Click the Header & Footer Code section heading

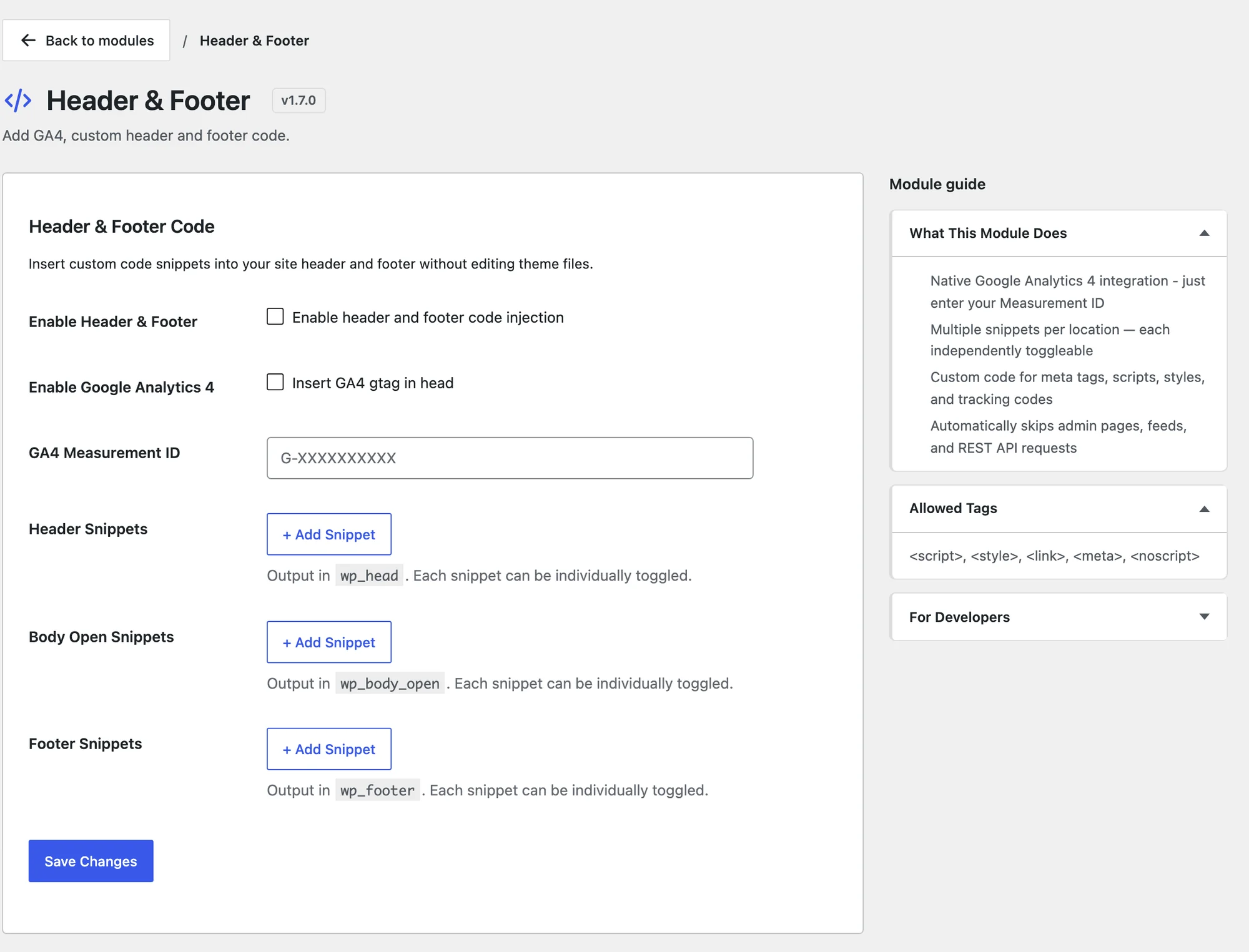click(x=122, y=227)
